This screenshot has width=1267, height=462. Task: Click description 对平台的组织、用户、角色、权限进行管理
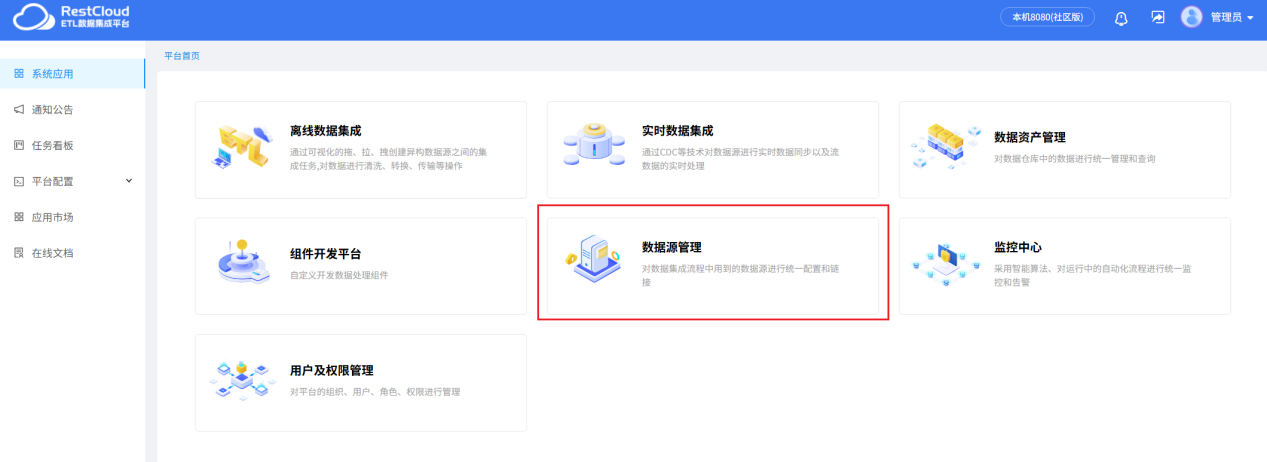click(x=375, y=392)
